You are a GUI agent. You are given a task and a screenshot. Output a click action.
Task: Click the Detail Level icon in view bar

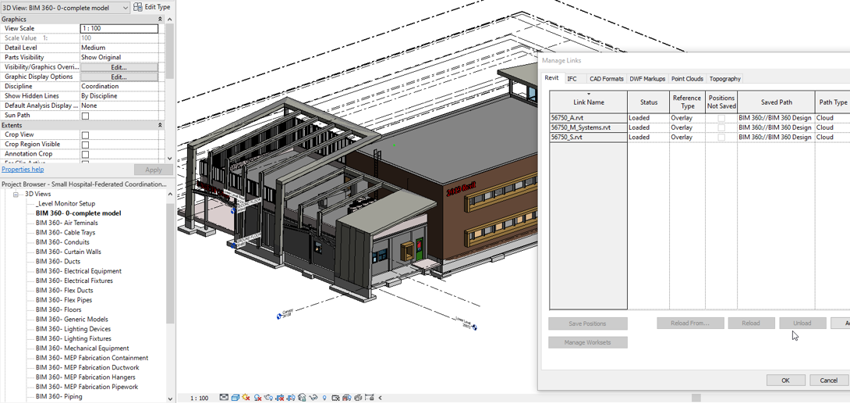pos(224,398)
